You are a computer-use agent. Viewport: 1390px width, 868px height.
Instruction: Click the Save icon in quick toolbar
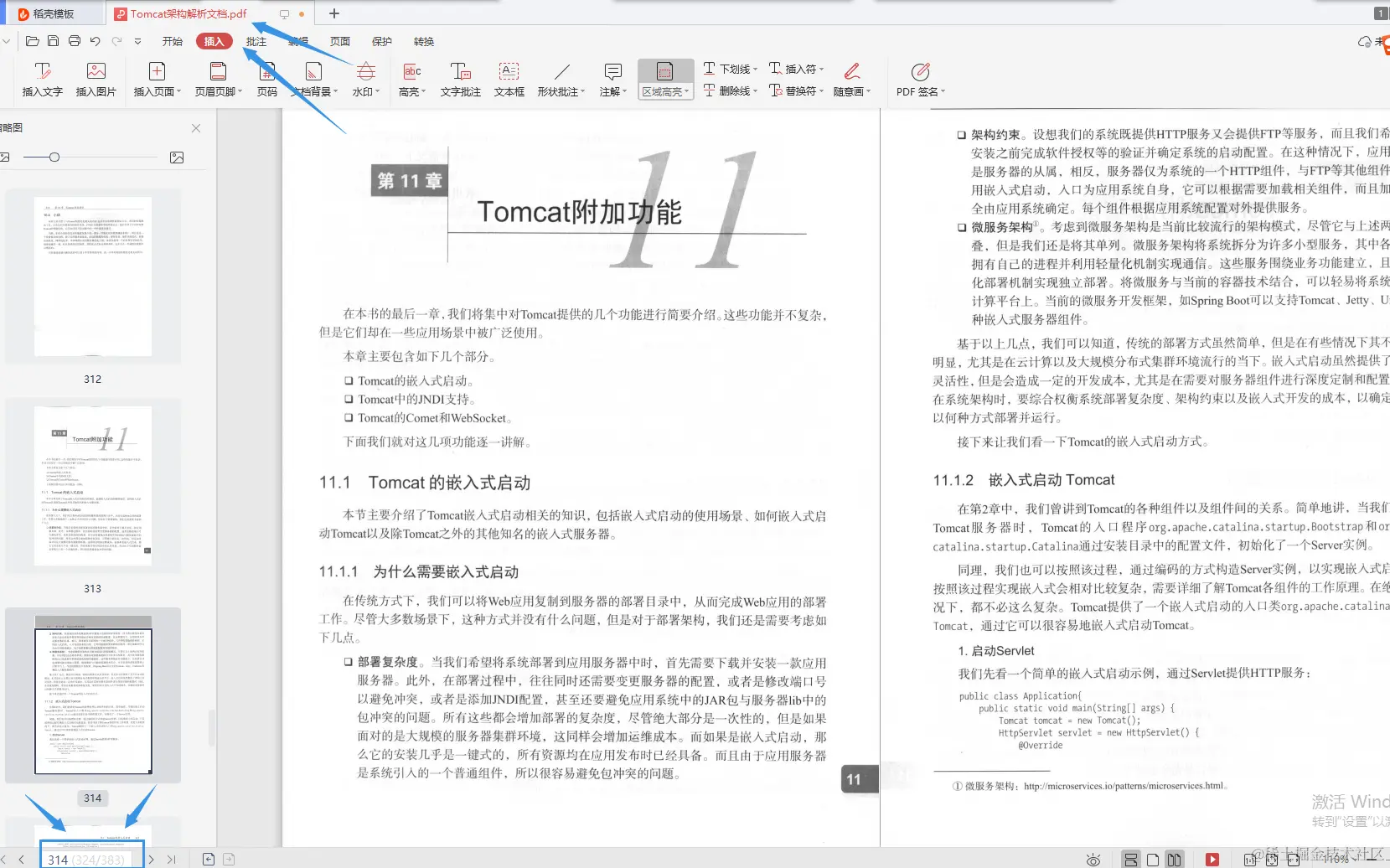53,41
